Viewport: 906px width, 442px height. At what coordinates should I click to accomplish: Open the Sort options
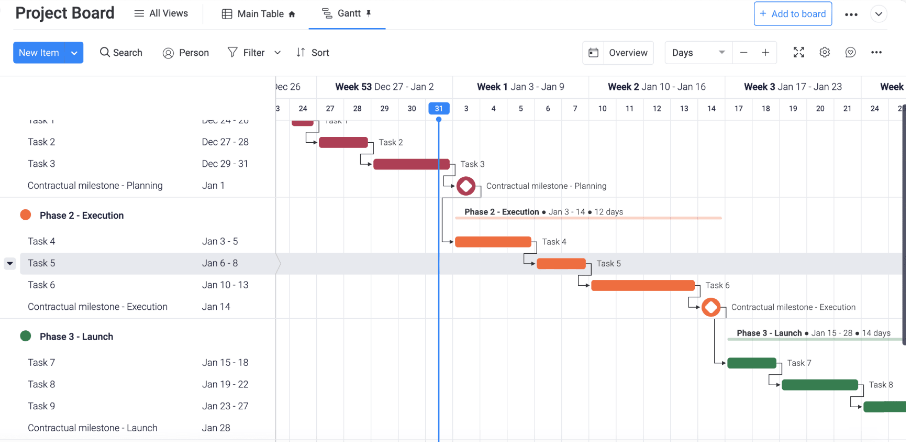pos(312,53)
